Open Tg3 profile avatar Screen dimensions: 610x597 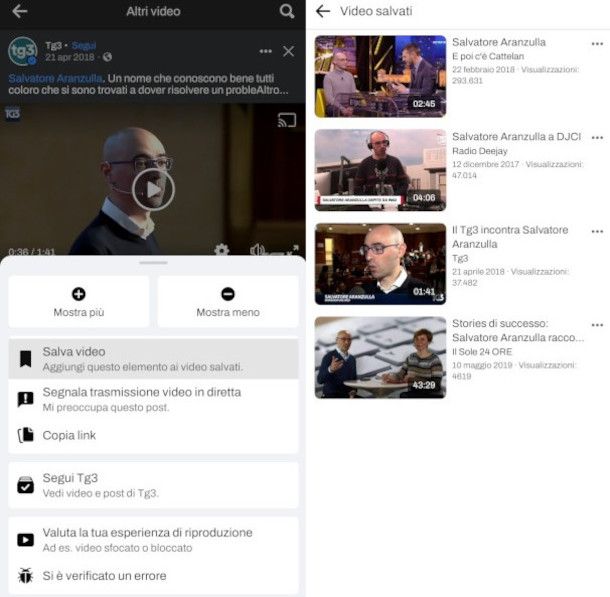coord(23,51)
